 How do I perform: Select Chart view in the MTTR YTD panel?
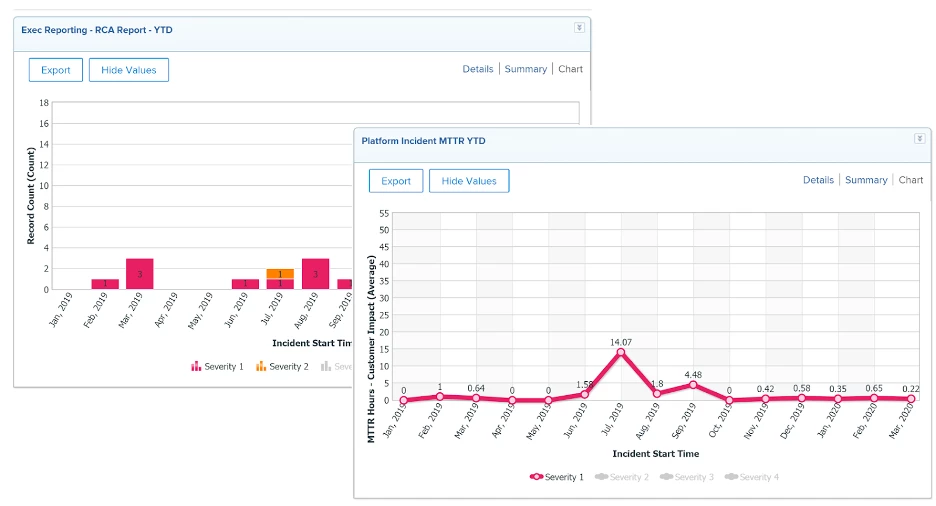[910, 180]
